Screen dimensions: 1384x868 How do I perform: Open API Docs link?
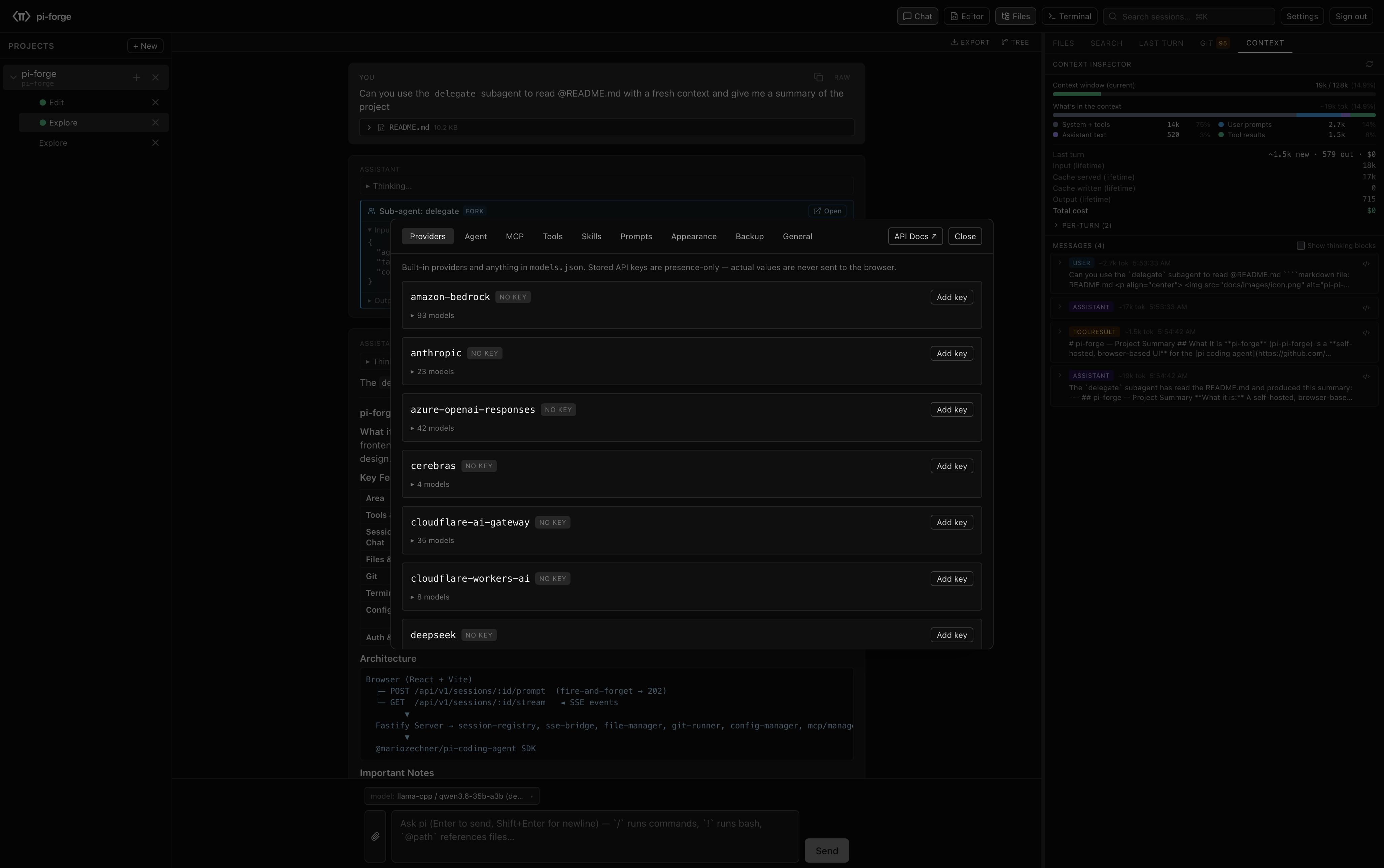point(915,237)
